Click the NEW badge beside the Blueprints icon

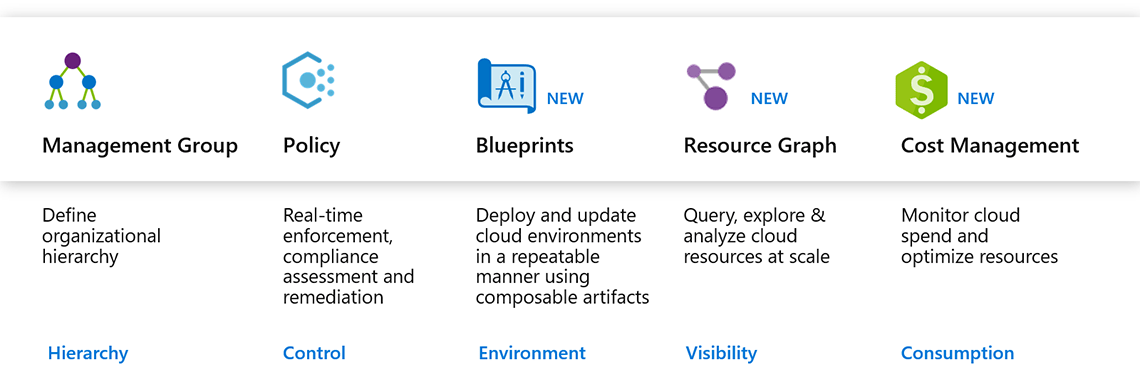click(x=565, y=99)
